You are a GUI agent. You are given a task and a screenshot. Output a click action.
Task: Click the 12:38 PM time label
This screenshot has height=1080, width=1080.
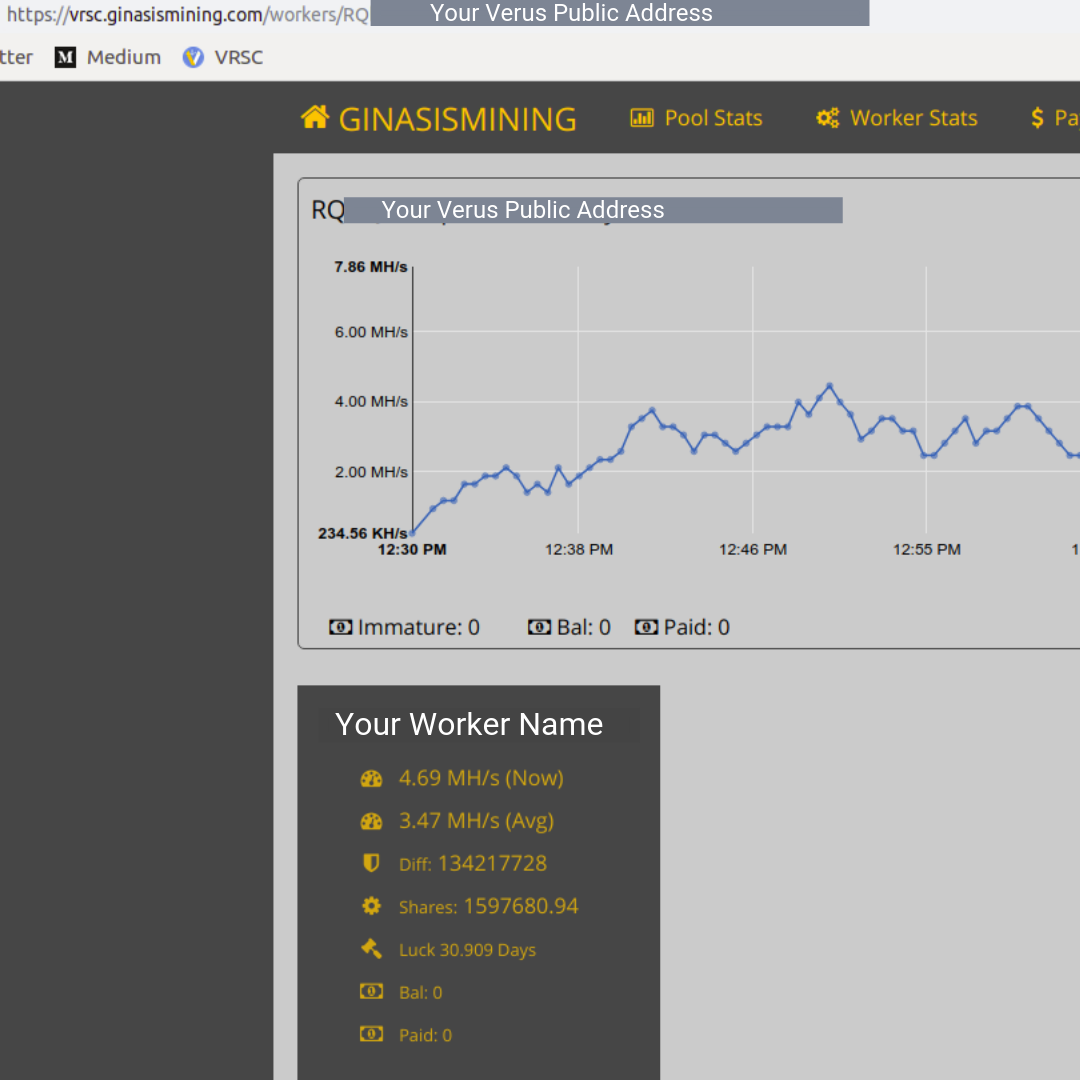point(579,550)
